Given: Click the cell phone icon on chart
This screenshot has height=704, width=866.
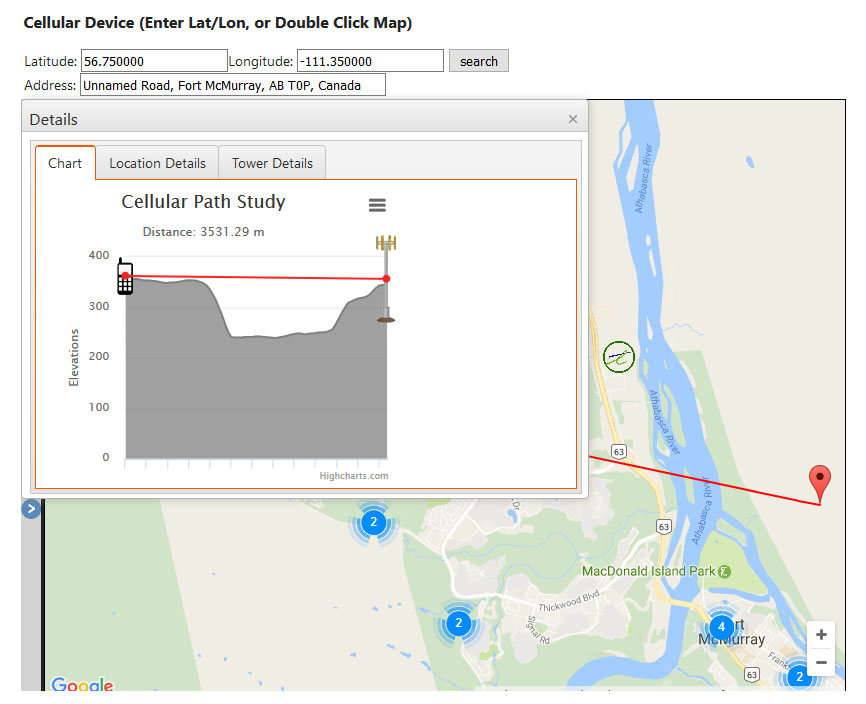Looking at the screenshot, I should [x=125, y=277].
